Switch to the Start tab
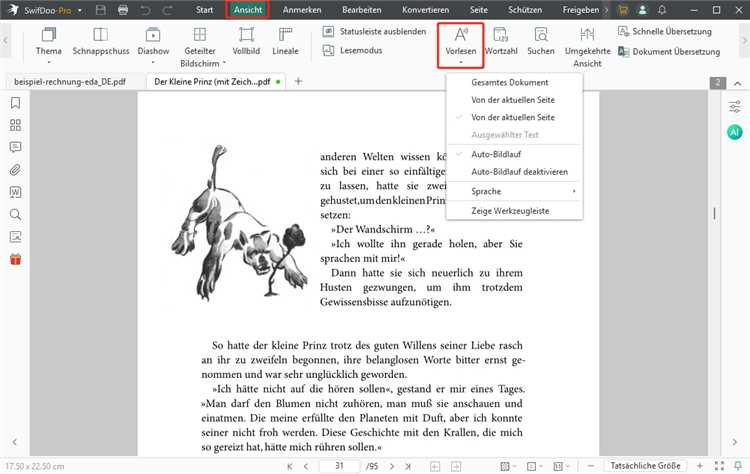This screenshot has height=474, width=750. click(204, 10)
